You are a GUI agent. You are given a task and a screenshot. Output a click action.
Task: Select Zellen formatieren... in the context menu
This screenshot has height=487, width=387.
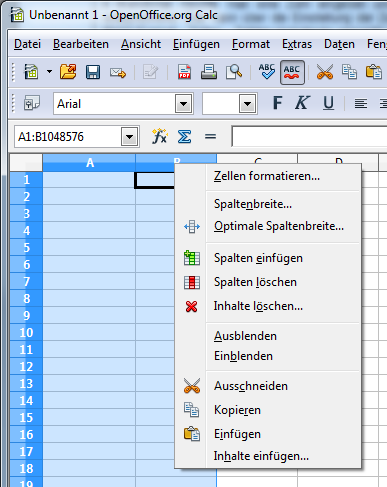tap(268, 176)
